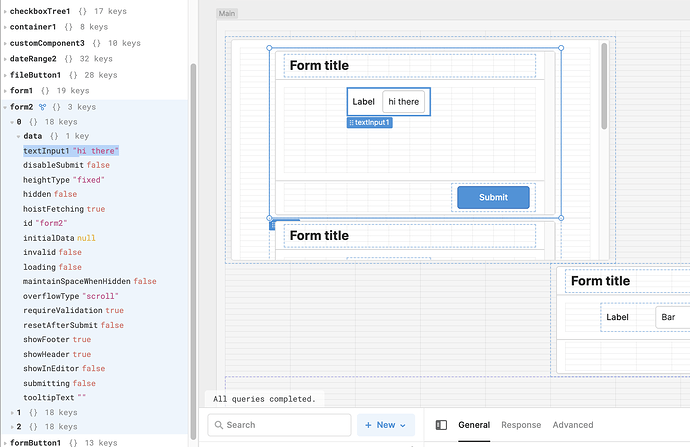Image resolution: width=690 pixels, height=447 pixels.
Task: Click the drag handle of second form
Action: (272, 226)
